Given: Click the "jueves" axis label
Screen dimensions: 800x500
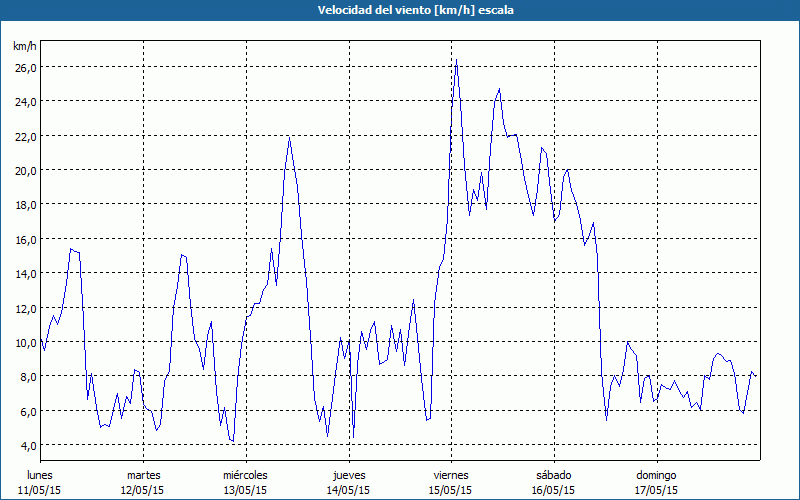Looking at the screenshot, I should coord(348,474).
